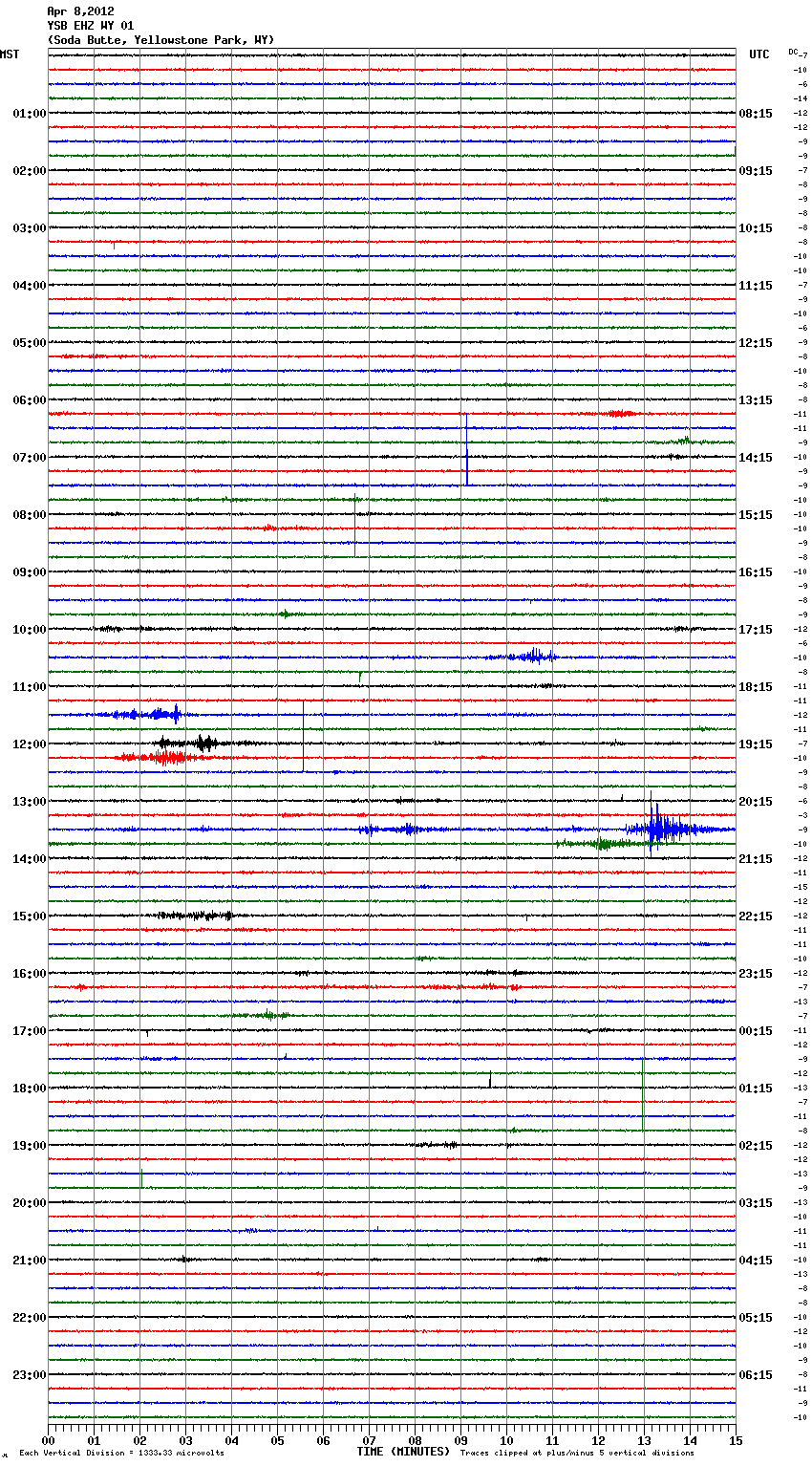Click minute tick label '09' on the bottom axis
Viewport: 812px width, 1466px height.
point(460,1440)
